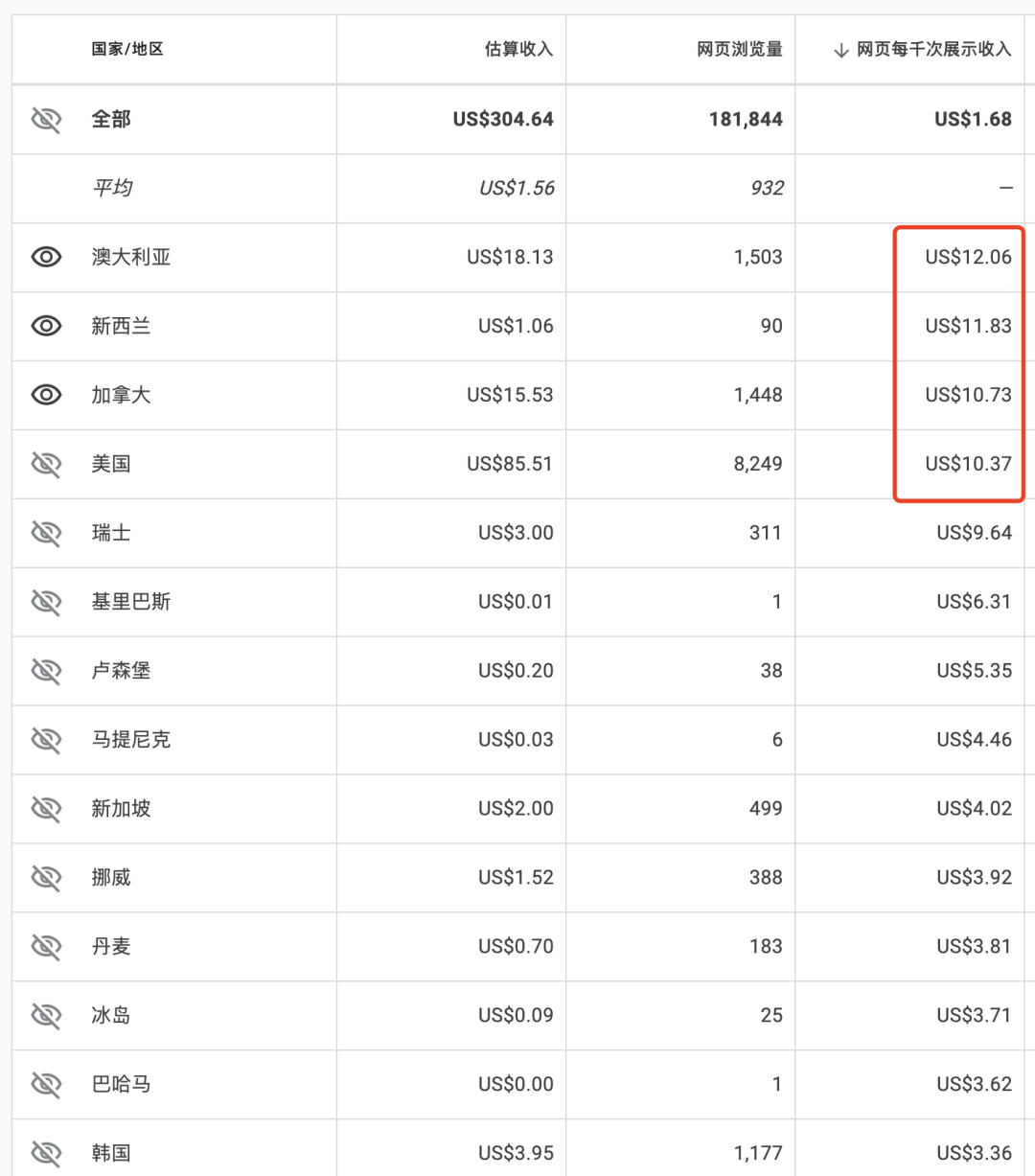Select the 美国 country name cell
The image size is (1035, 1176).
click(x=111, y=464)
